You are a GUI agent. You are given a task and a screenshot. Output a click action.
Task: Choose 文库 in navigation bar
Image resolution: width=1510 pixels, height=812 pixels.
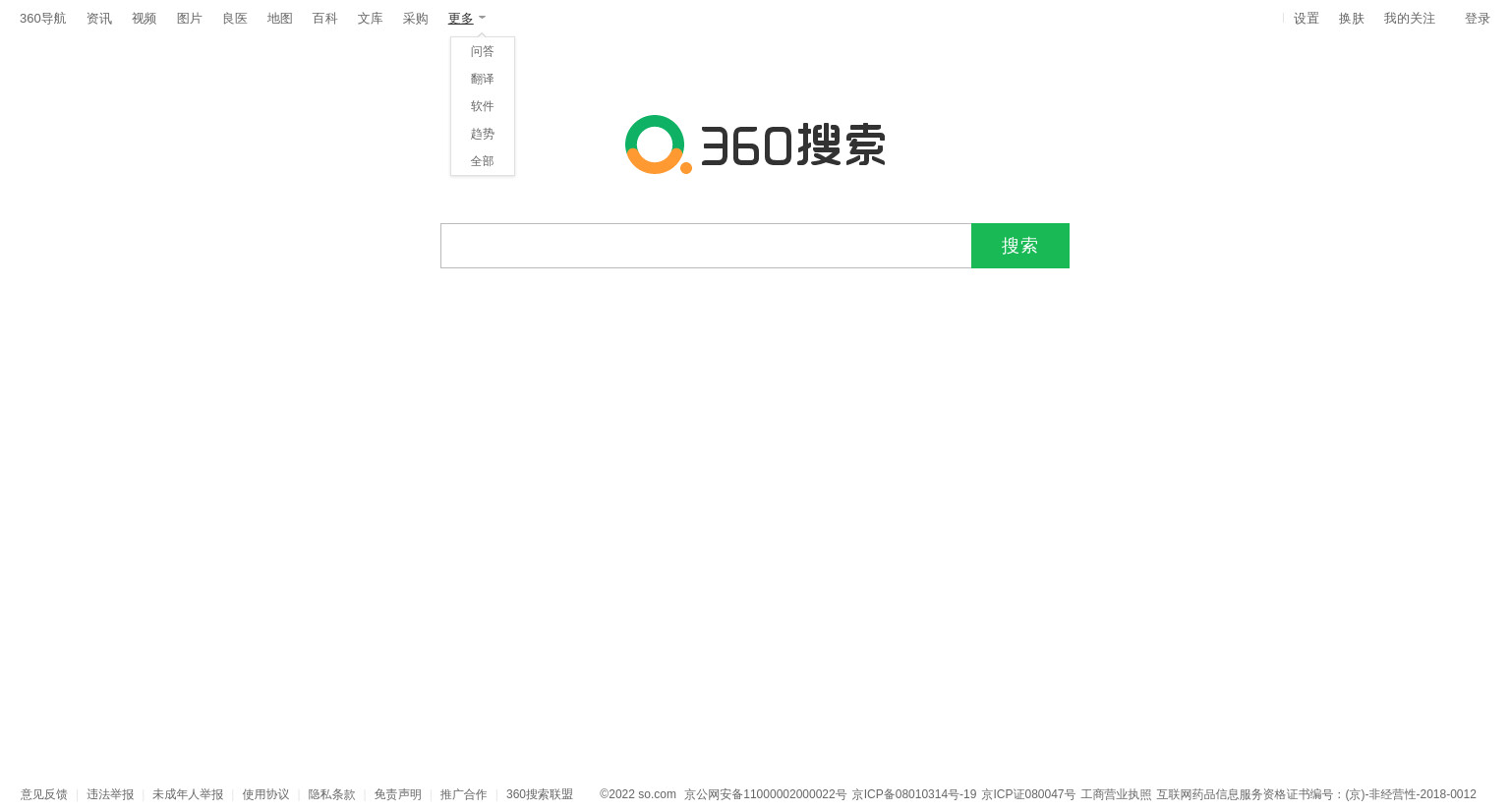371,19
